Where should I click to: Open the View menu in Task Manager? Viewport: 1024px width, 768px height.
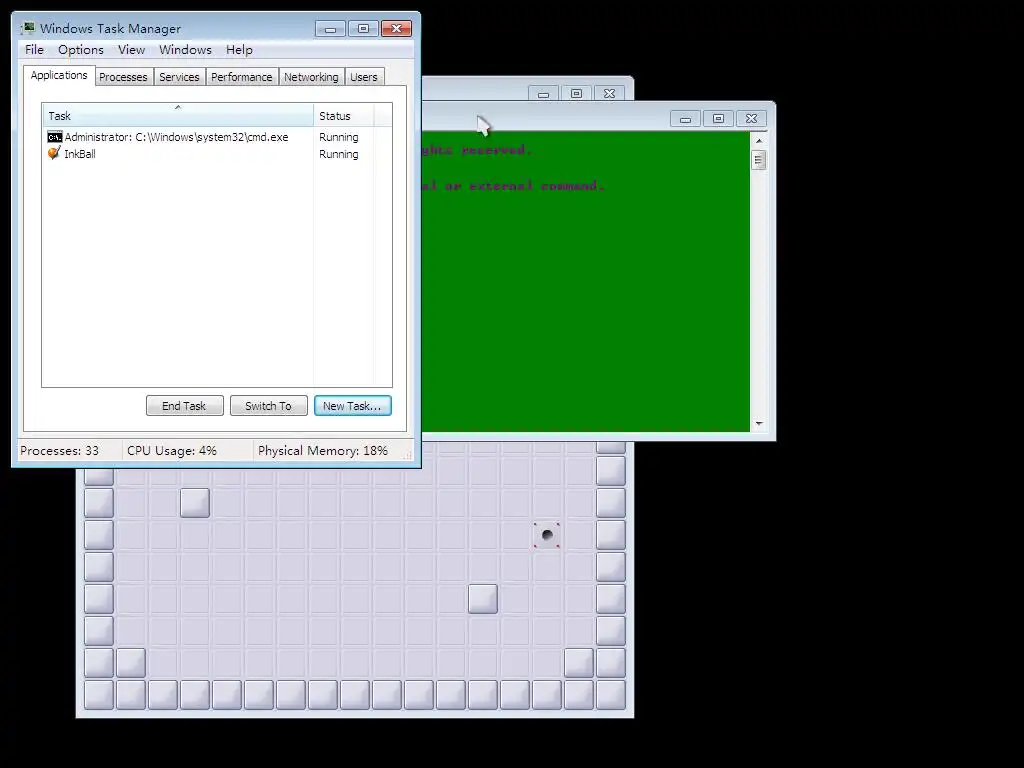(x=131, y=50)
